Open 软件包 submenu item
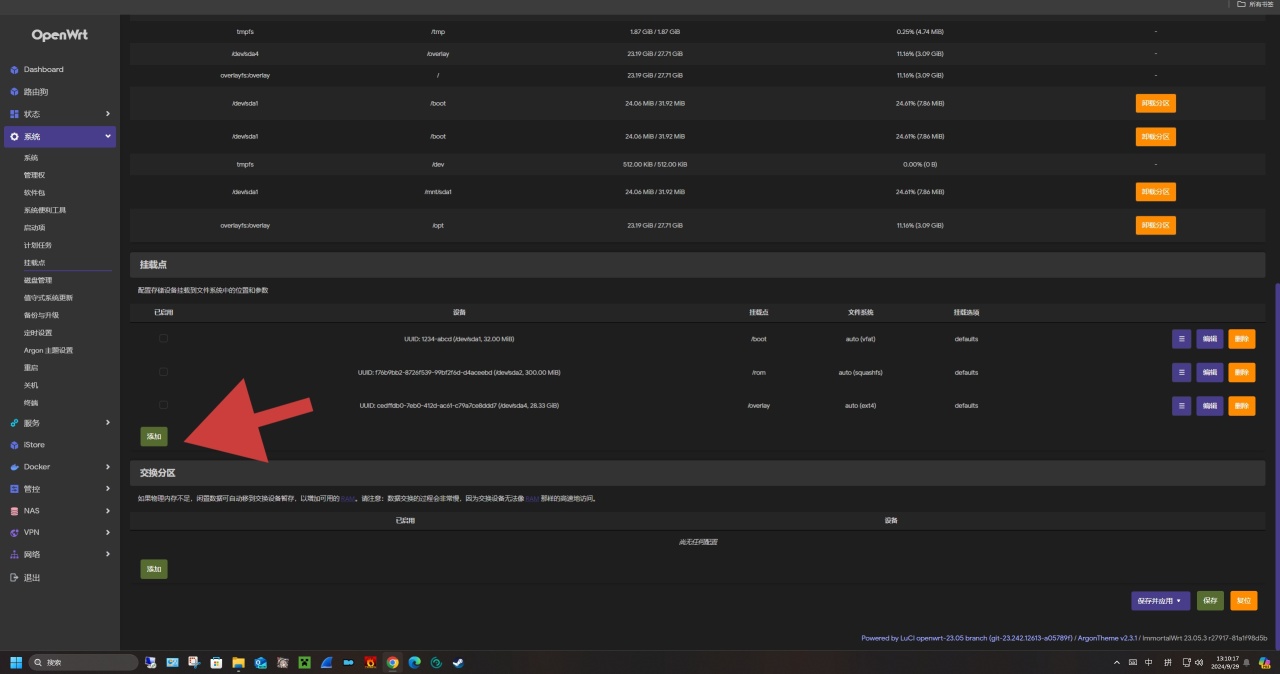The image size is (1280, 674). click(35, 193)
